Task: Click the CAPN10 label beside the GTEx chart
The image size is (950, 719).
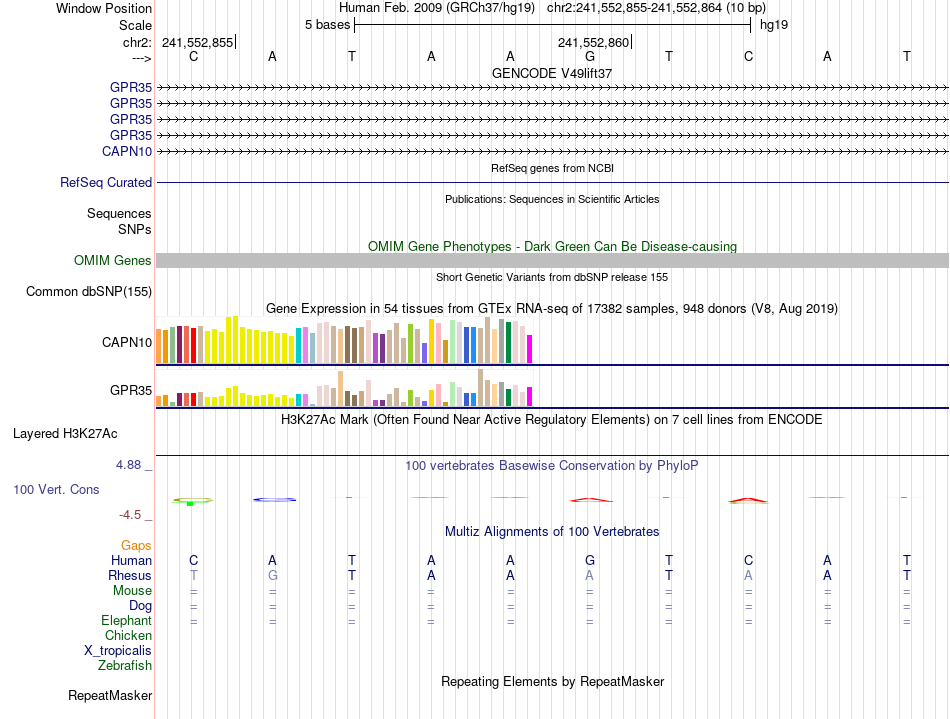Action: tap(127, 342)
